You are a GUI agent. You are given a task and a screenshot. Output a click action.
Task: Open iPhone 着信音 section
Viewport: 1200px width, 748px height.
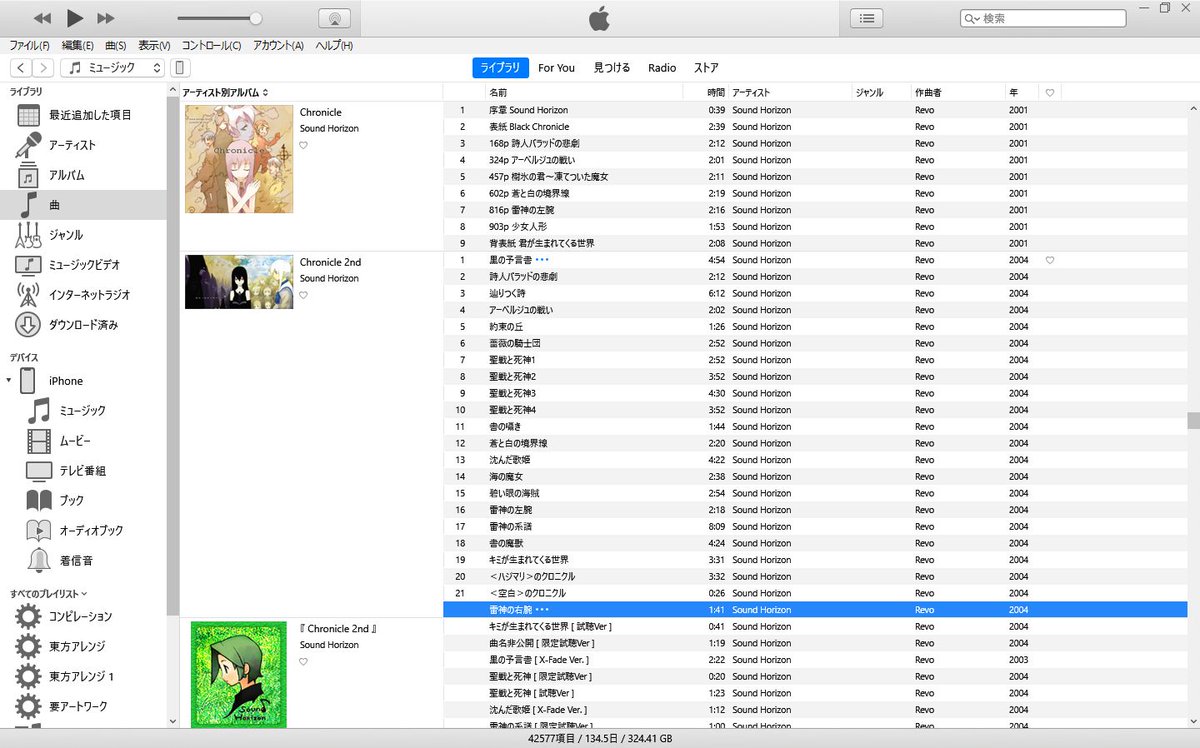tap(77, 561)
